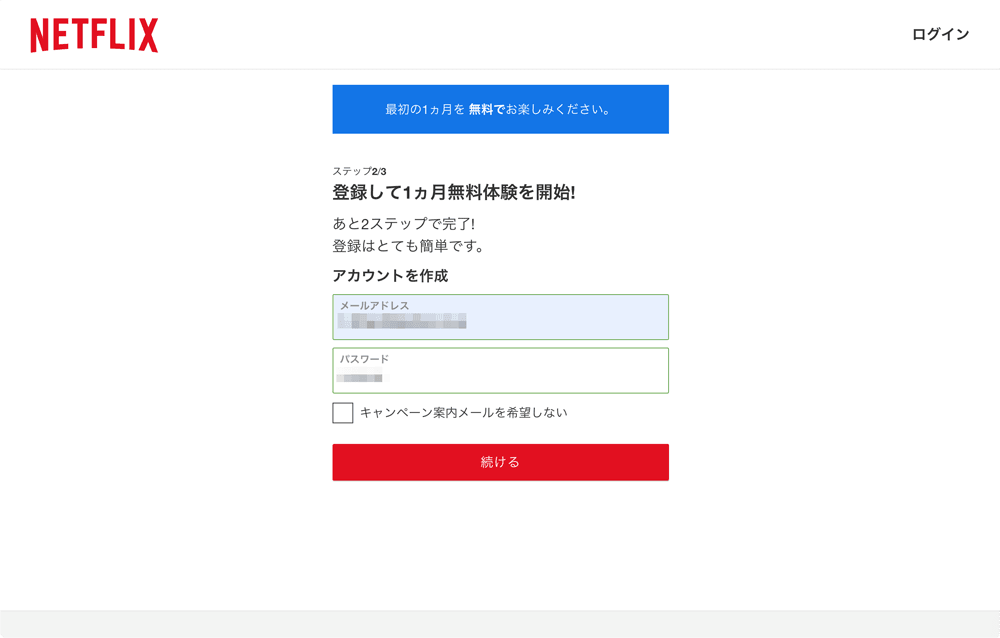This screenshot has width=1000, height=638.
Task: Click the アカウントを作成 section heading
Action: pyautogui.click(x=390, y=276)
